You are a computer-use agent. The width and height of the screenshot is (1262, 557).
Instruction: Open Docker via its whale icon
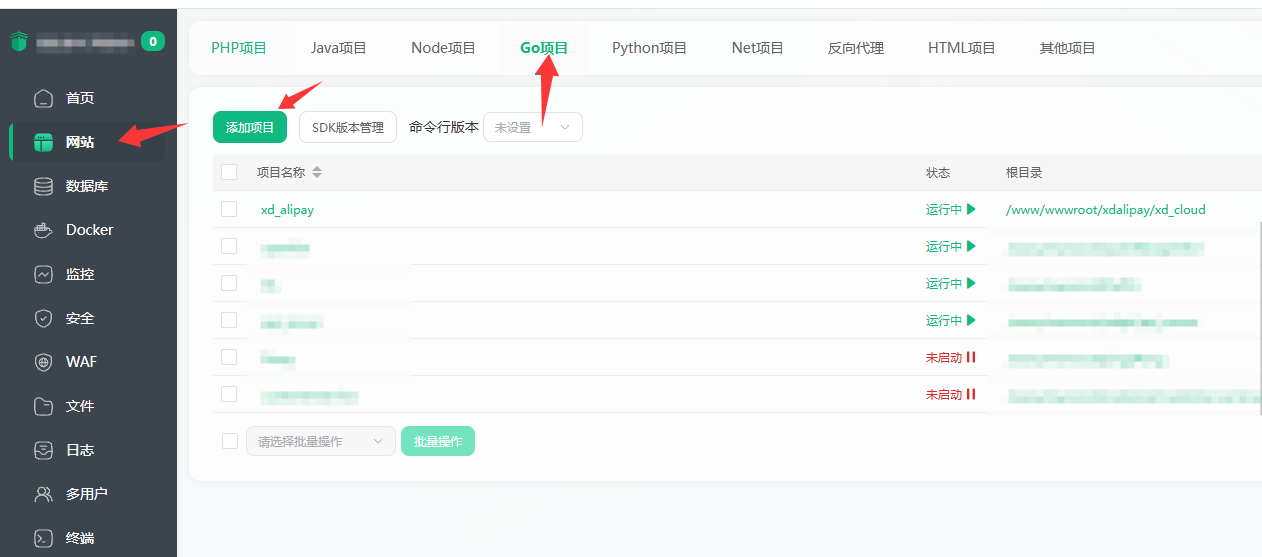click(43, 230)
